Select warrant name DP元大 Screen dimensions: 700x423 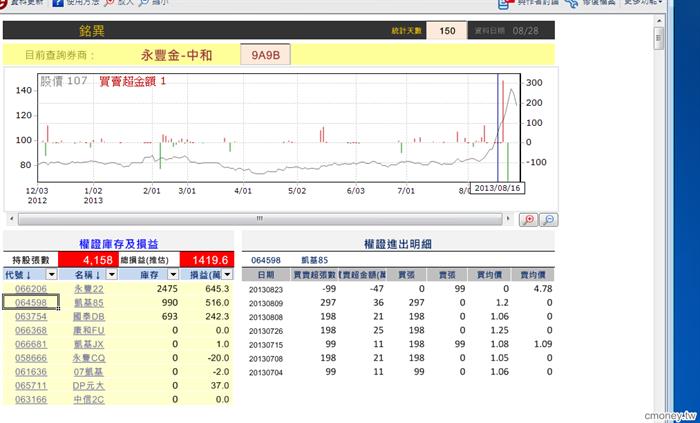89,386
